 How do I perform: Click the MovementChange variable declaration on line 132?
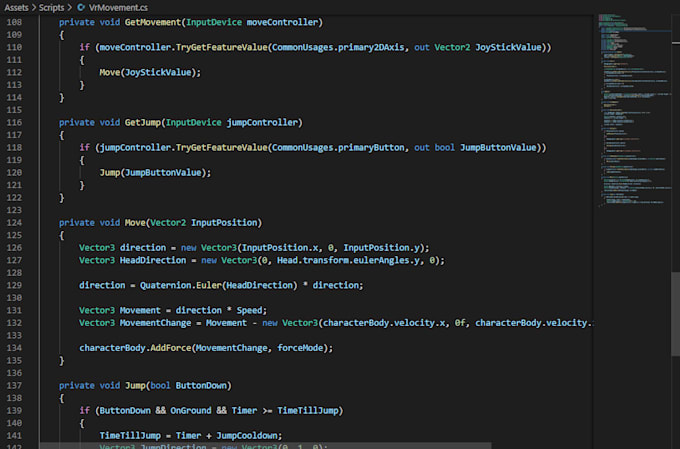pyautogui.click(x=155, y=323)
